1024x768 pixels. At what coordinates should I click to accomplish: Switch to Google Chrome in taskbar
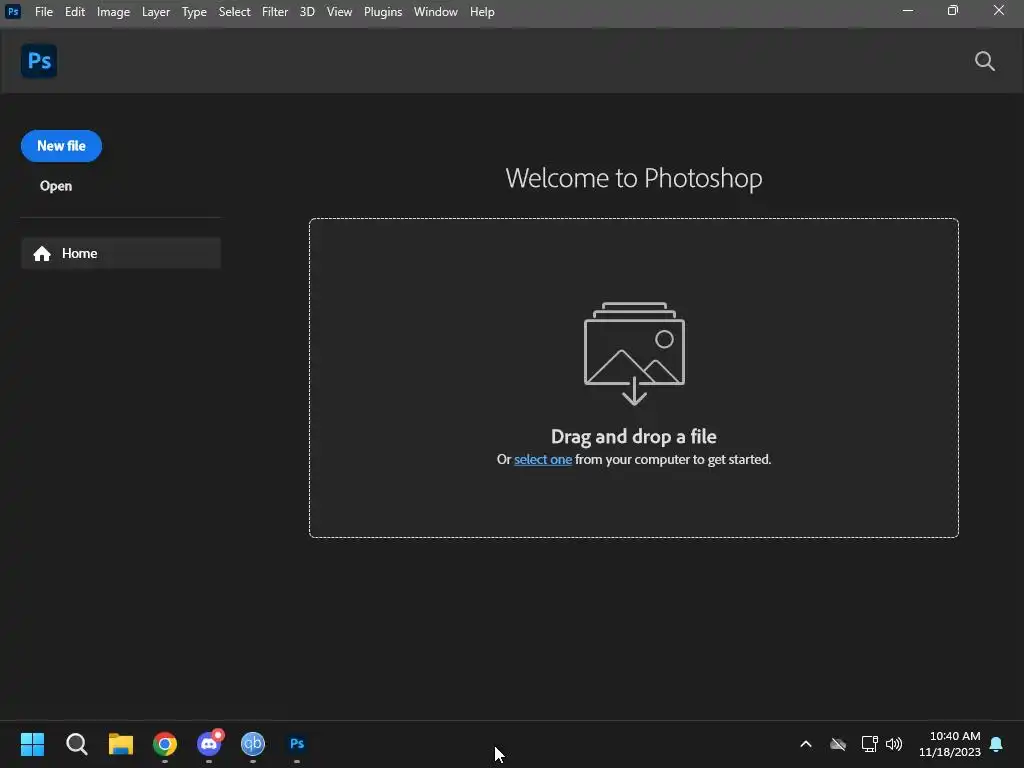tap(165, 744)
